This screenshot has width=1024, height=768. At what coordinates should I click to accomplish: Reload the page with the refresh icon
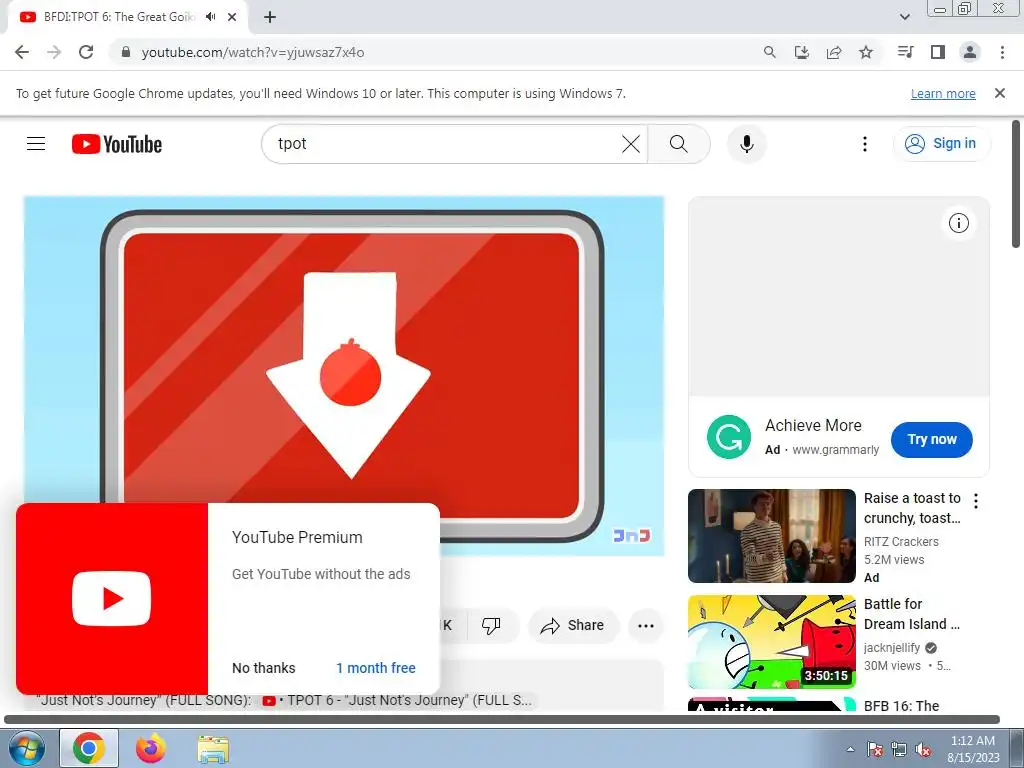(x=86, y=52)
